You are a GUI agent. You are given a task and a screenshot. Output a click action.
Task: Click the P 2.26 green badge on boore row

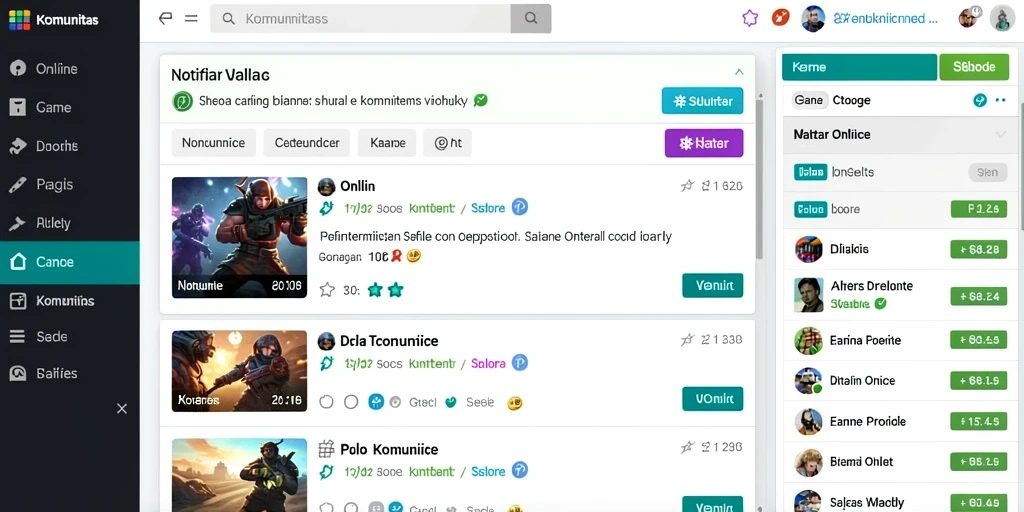[979, 209]
